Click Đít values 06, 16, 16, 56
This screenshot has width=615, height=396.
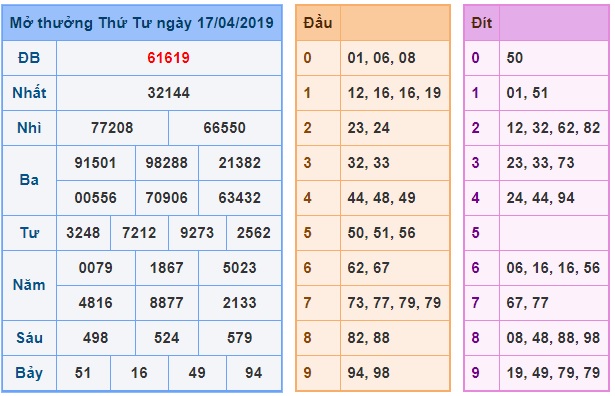tap(553, 268)
